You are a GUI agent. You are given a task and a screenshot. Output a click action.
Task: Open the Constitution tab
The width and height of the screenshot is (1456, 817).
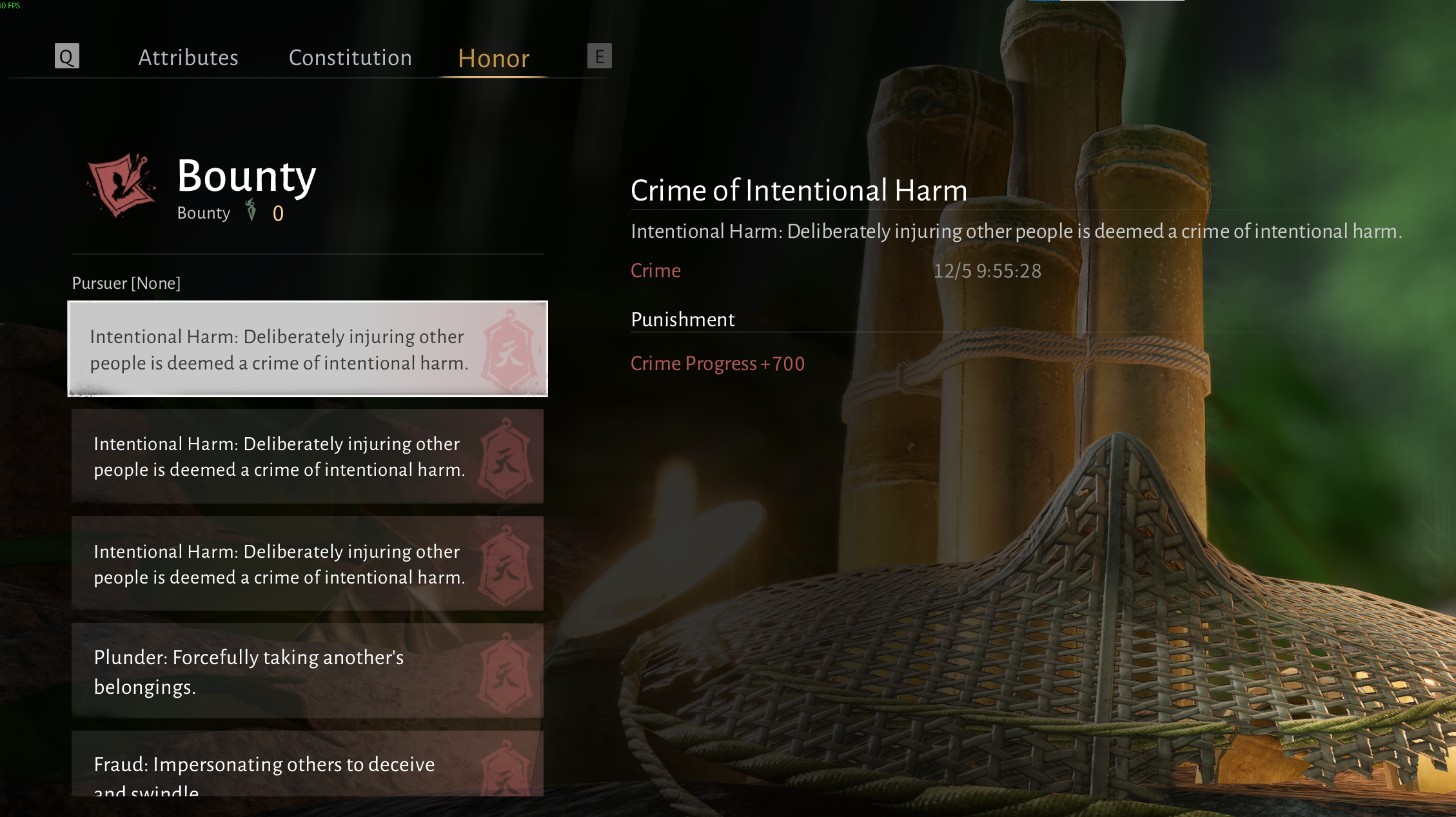pos(350,57)
